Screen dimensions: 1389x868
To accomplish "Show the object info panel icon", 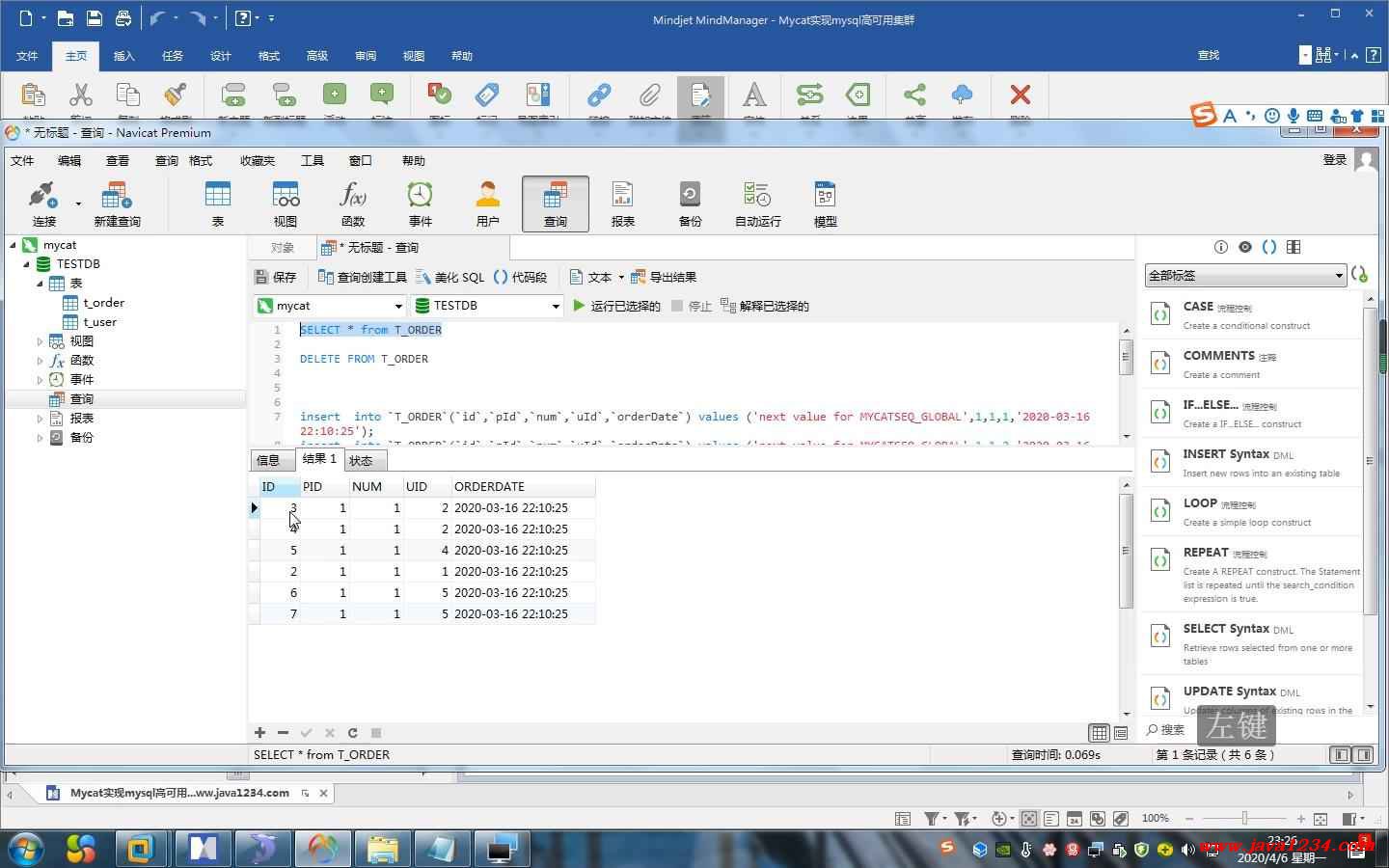I will [x=1220, y=247].
